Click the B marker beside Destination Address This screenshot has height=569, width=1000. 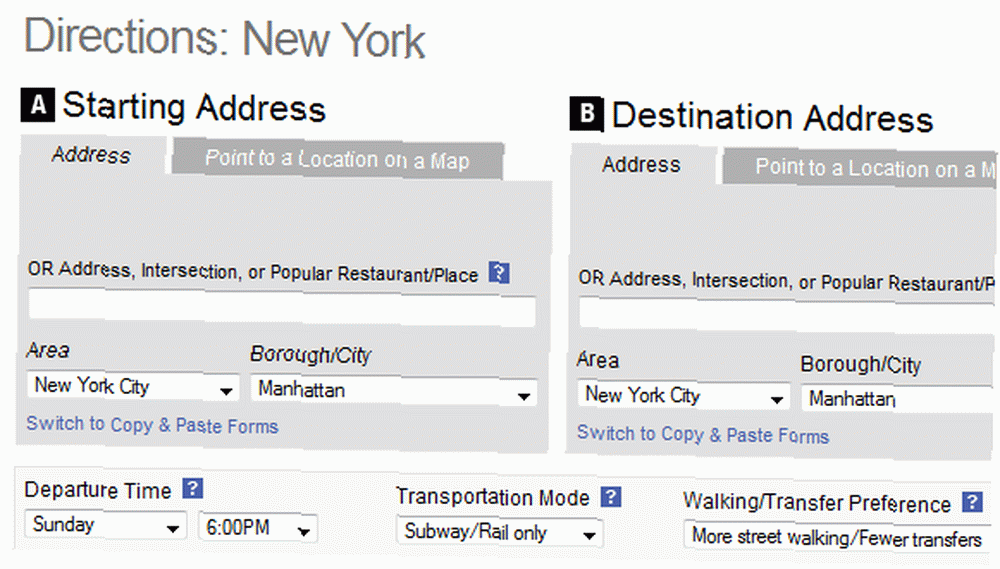pyautogui.click(x=586, y=114)
